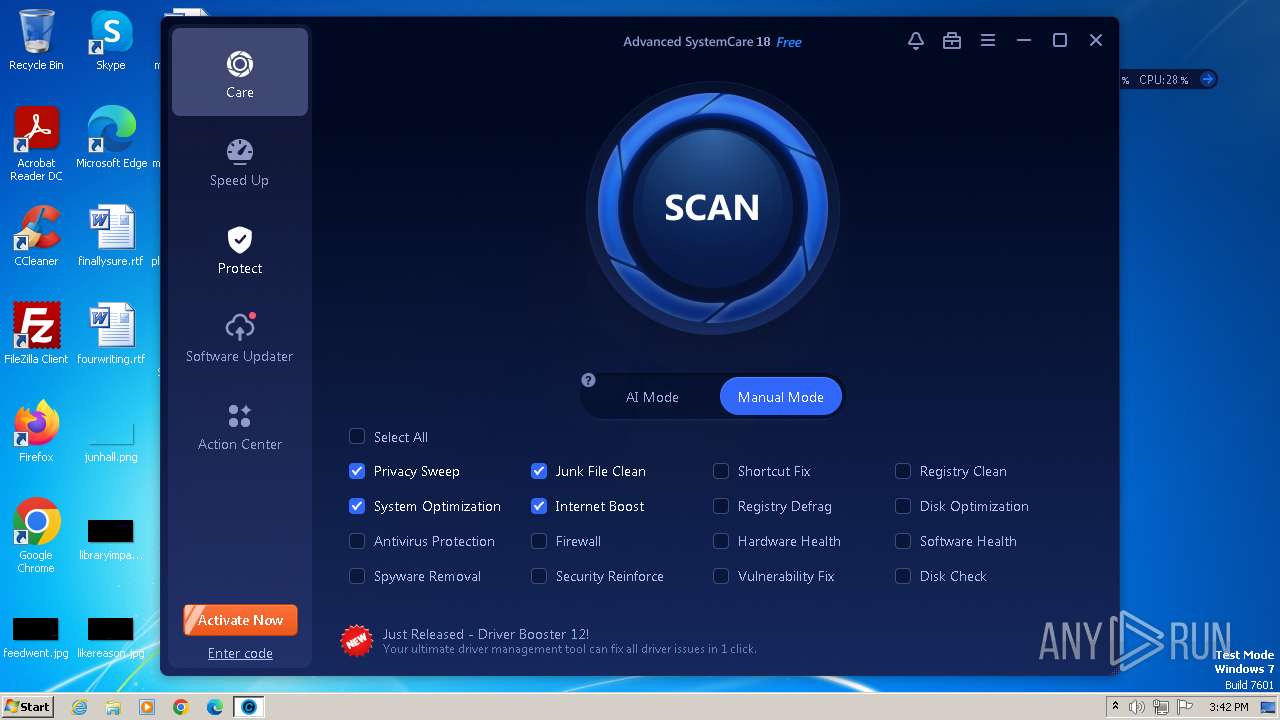Check the Select All checkbox
This screenshot has width=1280, height=720.
click(x=357, y=436)
